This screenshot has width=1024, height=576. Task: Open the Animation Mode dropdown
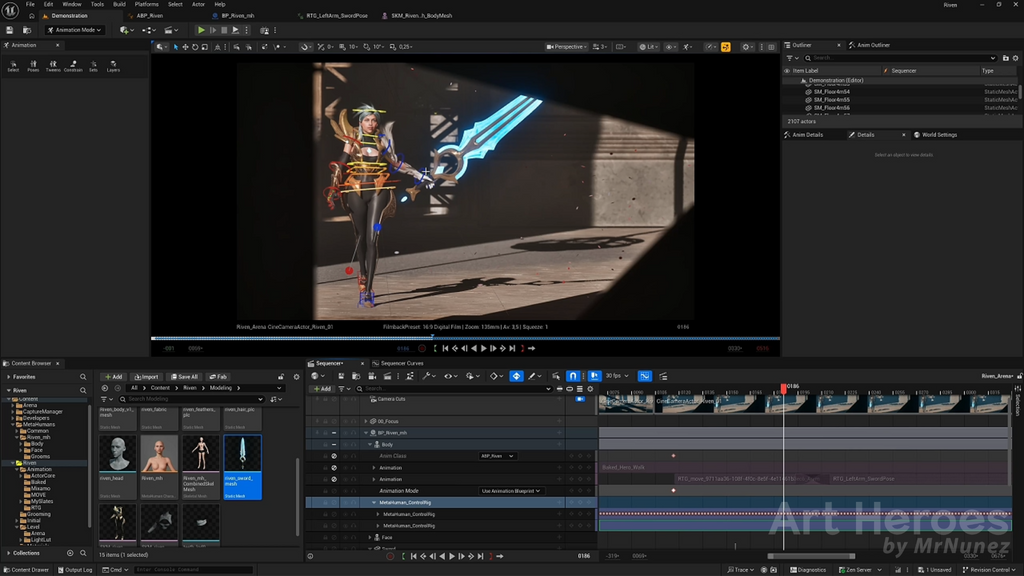(74, 30)
